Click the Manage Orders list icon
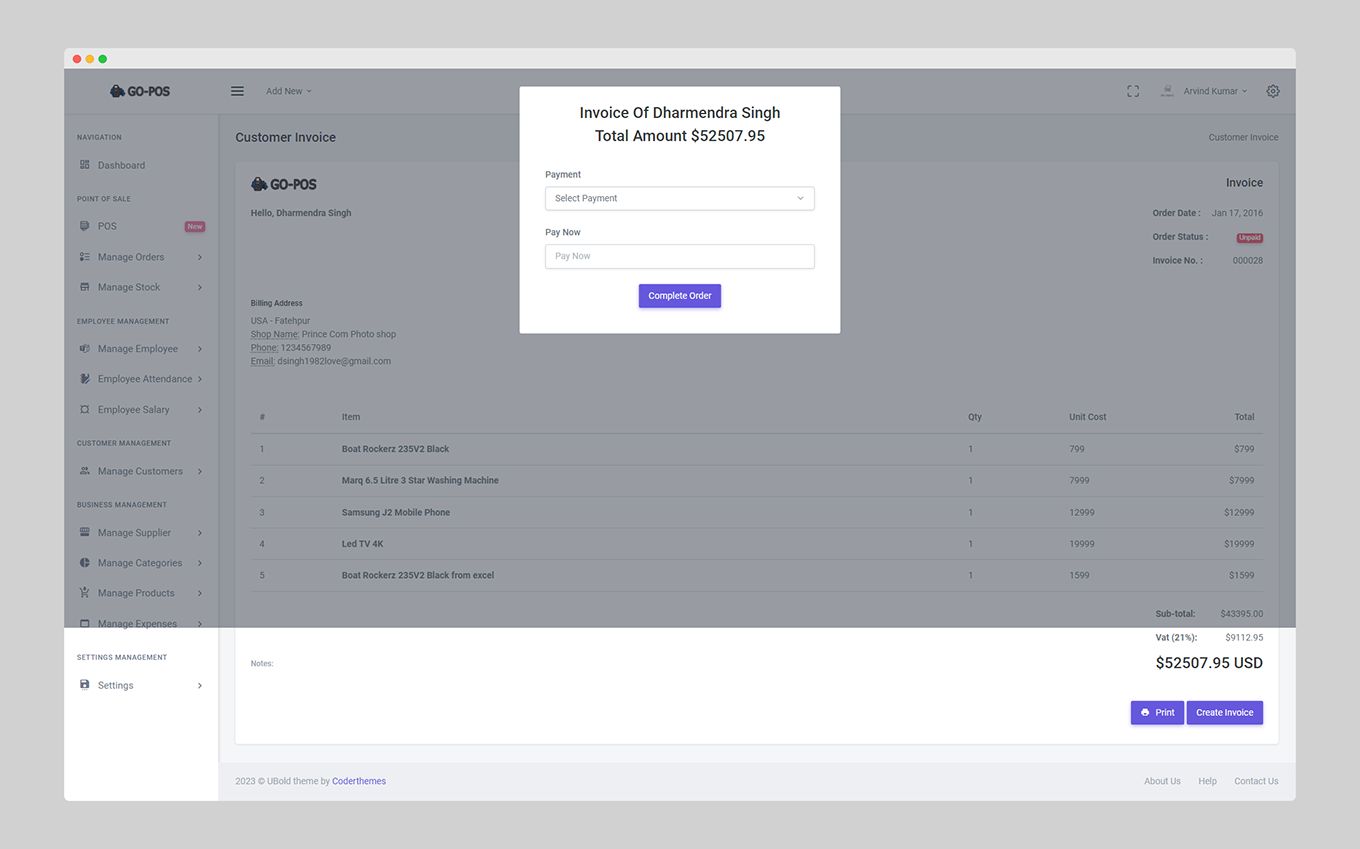 [85, 257]
